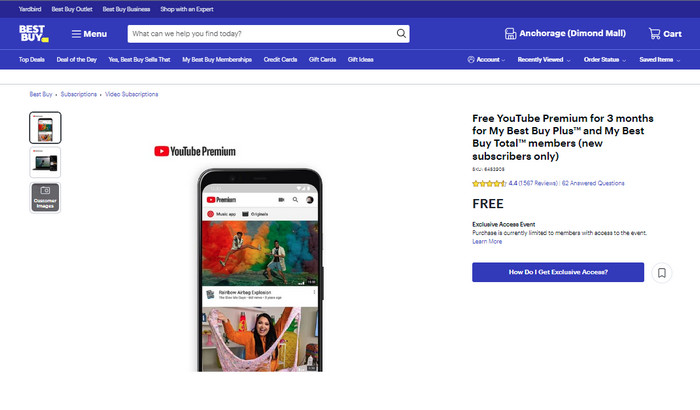
Task: Select the first product thumbnail
Action: [45, 127]
